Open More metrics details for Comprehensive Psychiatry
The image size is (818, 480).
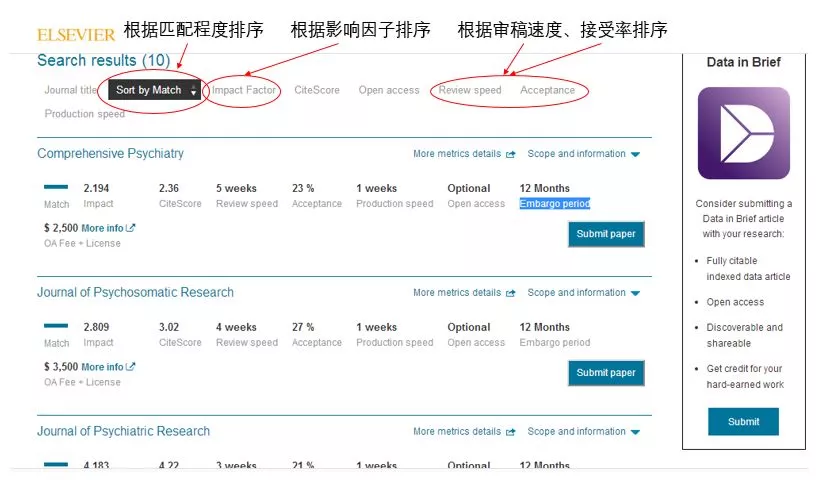(x=464, y=154)
